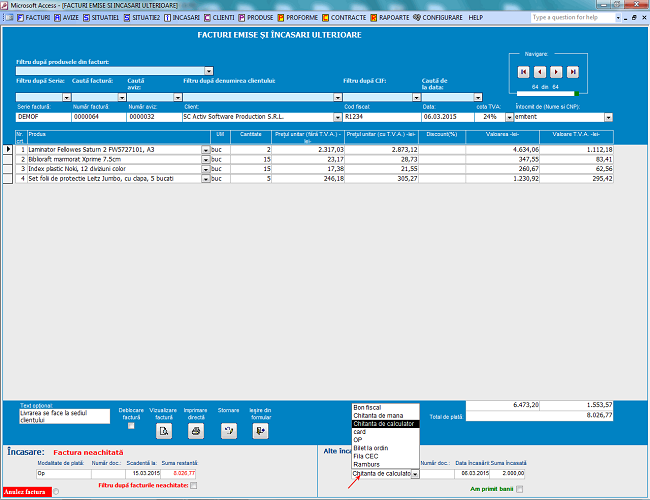Open the cota TVA dropdown

coord(509,117)
